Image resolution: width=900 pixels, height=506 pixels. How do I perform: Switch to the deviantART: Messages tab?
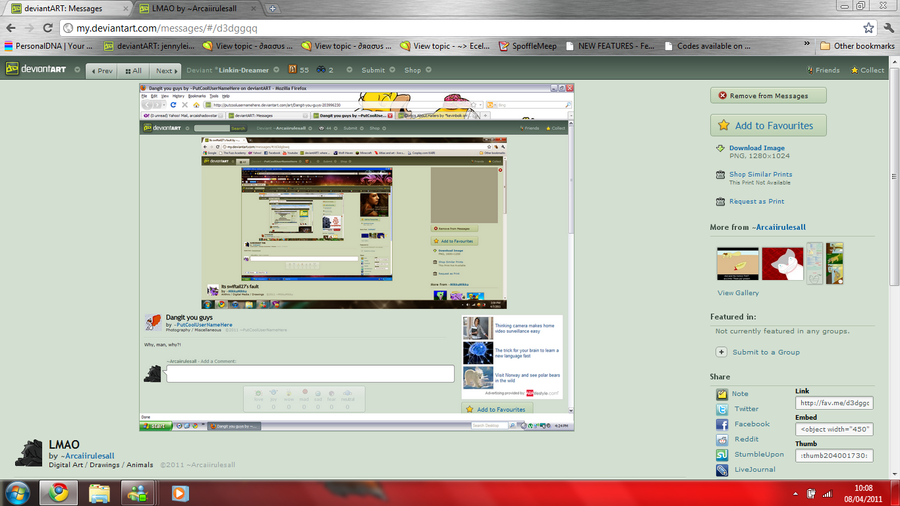(68, 9)
